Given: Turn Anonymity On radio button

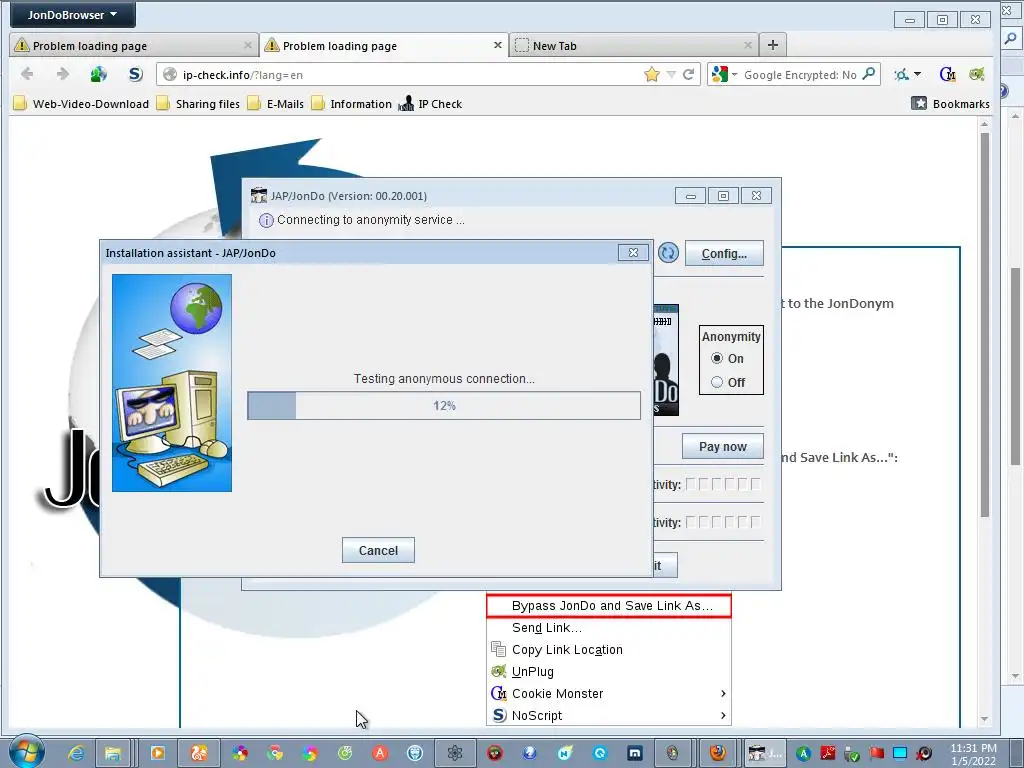Looking at the screenshot, I should click(717, 359).
